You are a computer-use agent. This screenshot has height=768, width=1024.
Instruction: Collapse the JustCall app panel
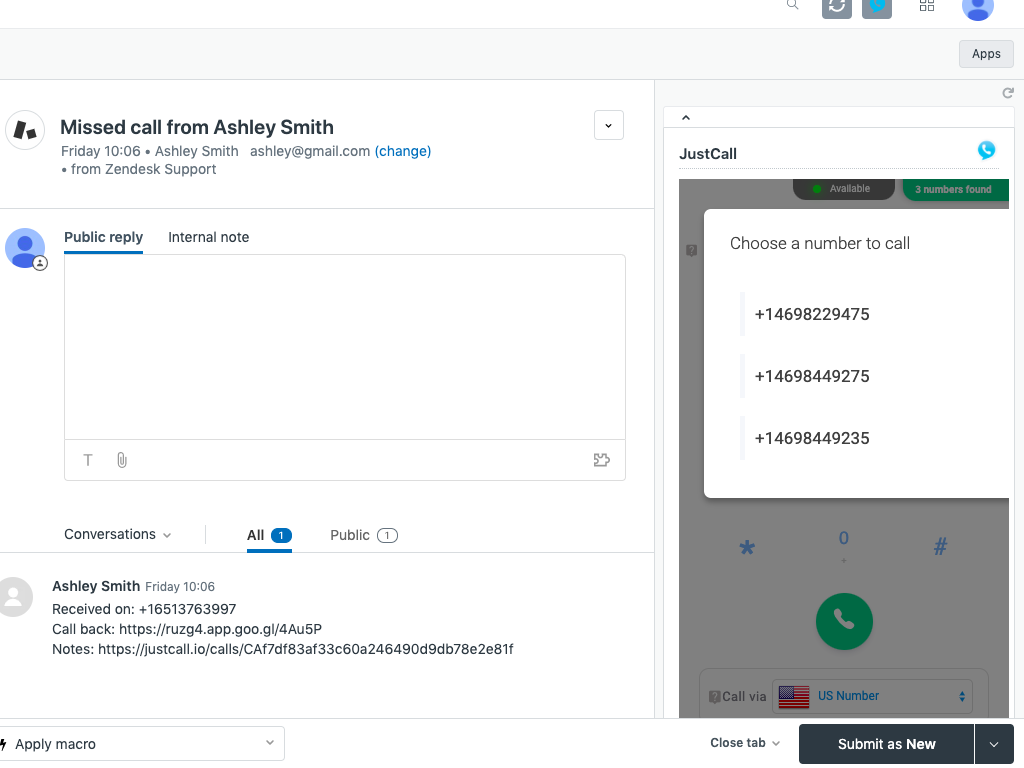[x=686, y=118]
